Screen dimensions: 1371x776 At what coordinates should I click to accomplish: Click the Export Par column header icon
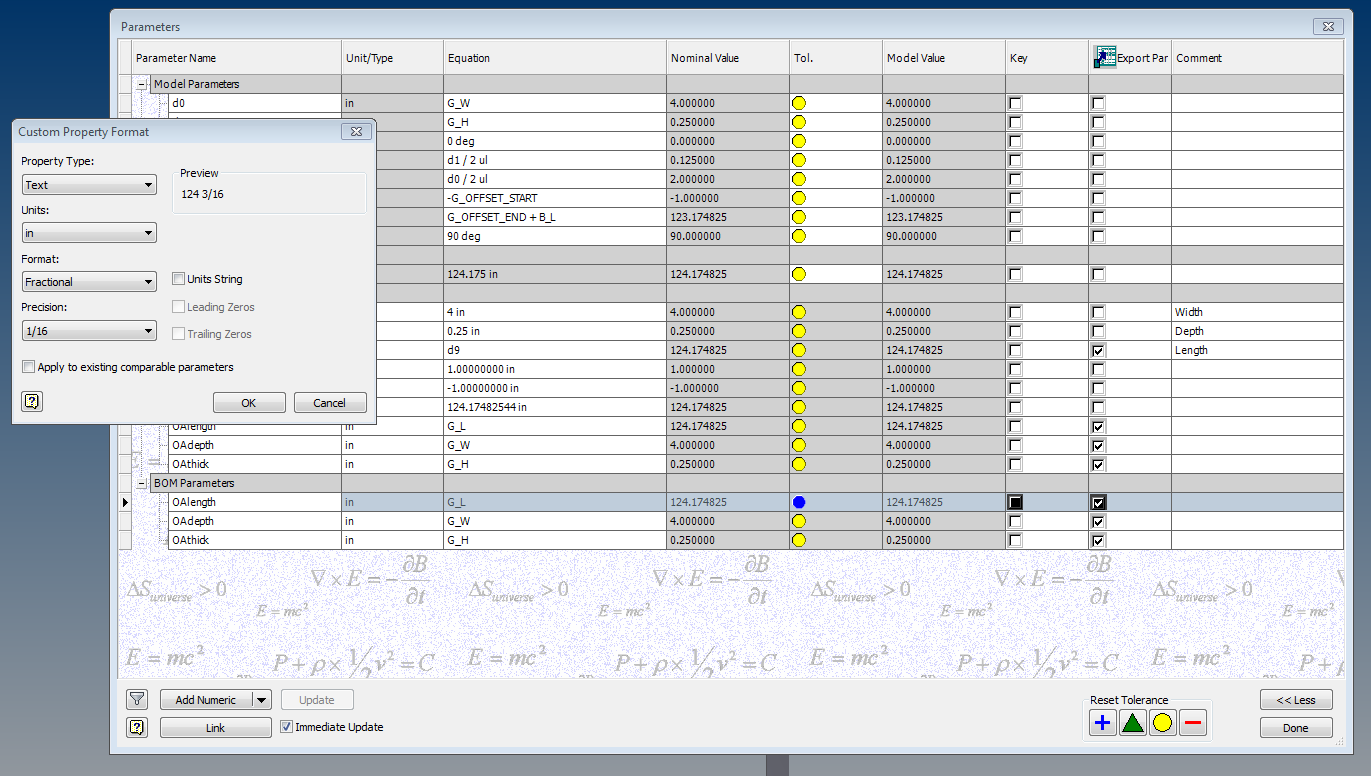tap(1104, 57)
